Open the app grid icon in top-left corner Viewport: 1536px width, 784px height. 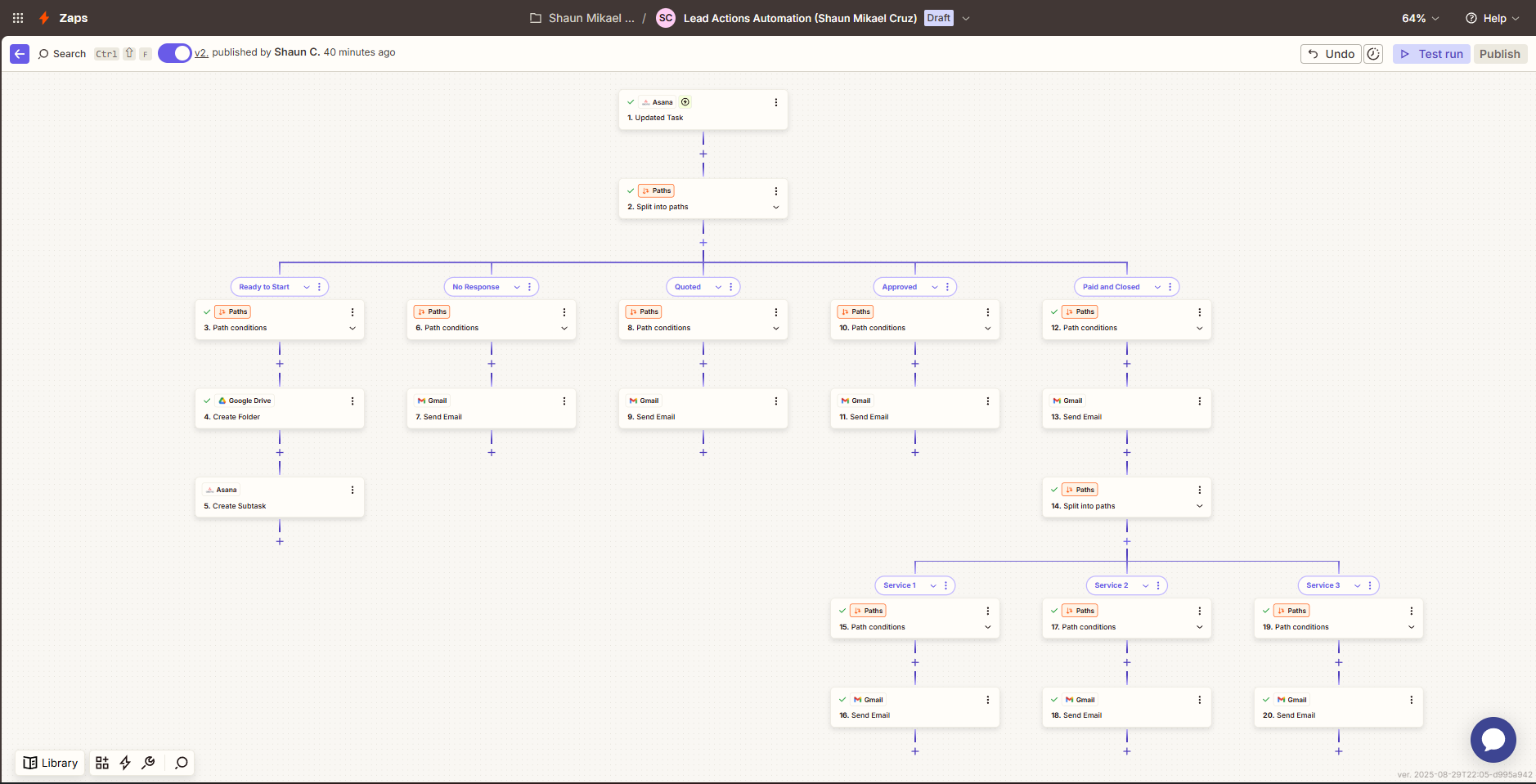17,17
